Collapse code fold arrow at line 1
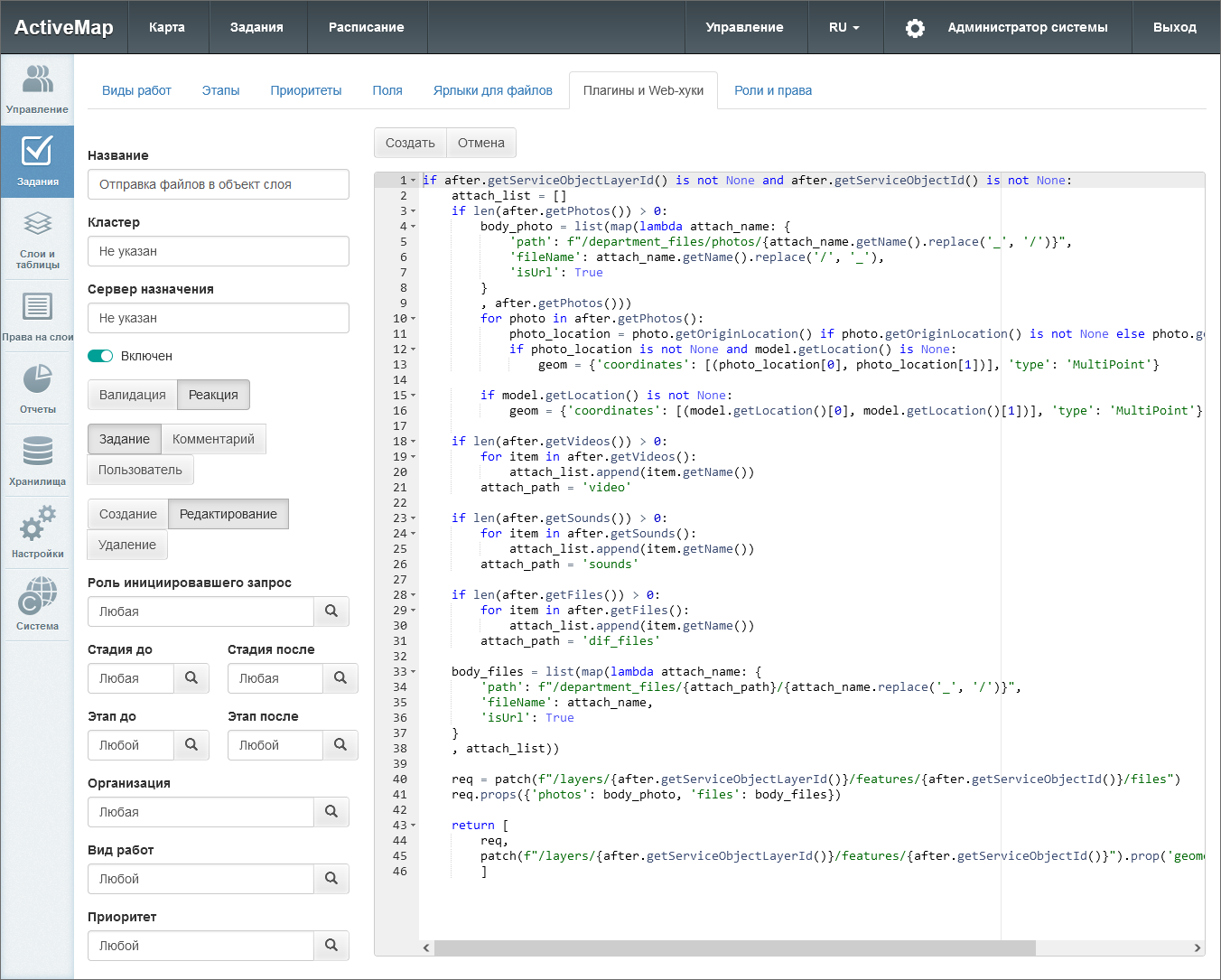1221x980 pixels. click(x=414, y=181)
